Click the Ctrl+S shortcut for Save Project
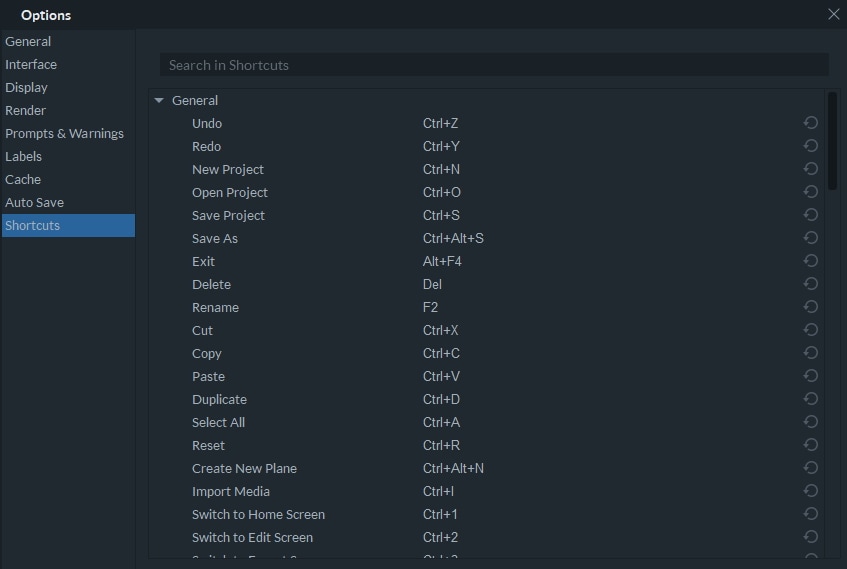The image size is (847, 569). coord(441,215)
